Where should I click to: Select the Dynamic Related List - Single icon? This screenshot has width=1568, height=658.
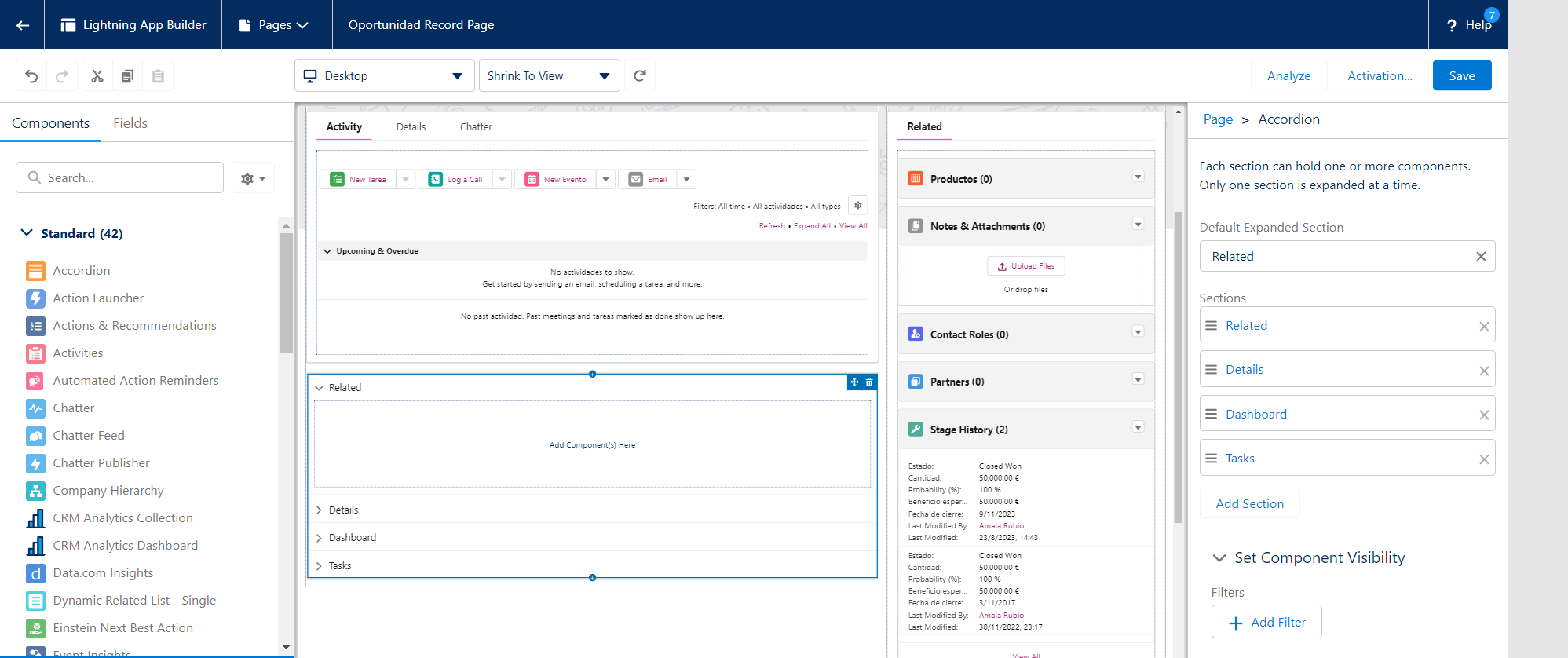click(x=35, y=601)
